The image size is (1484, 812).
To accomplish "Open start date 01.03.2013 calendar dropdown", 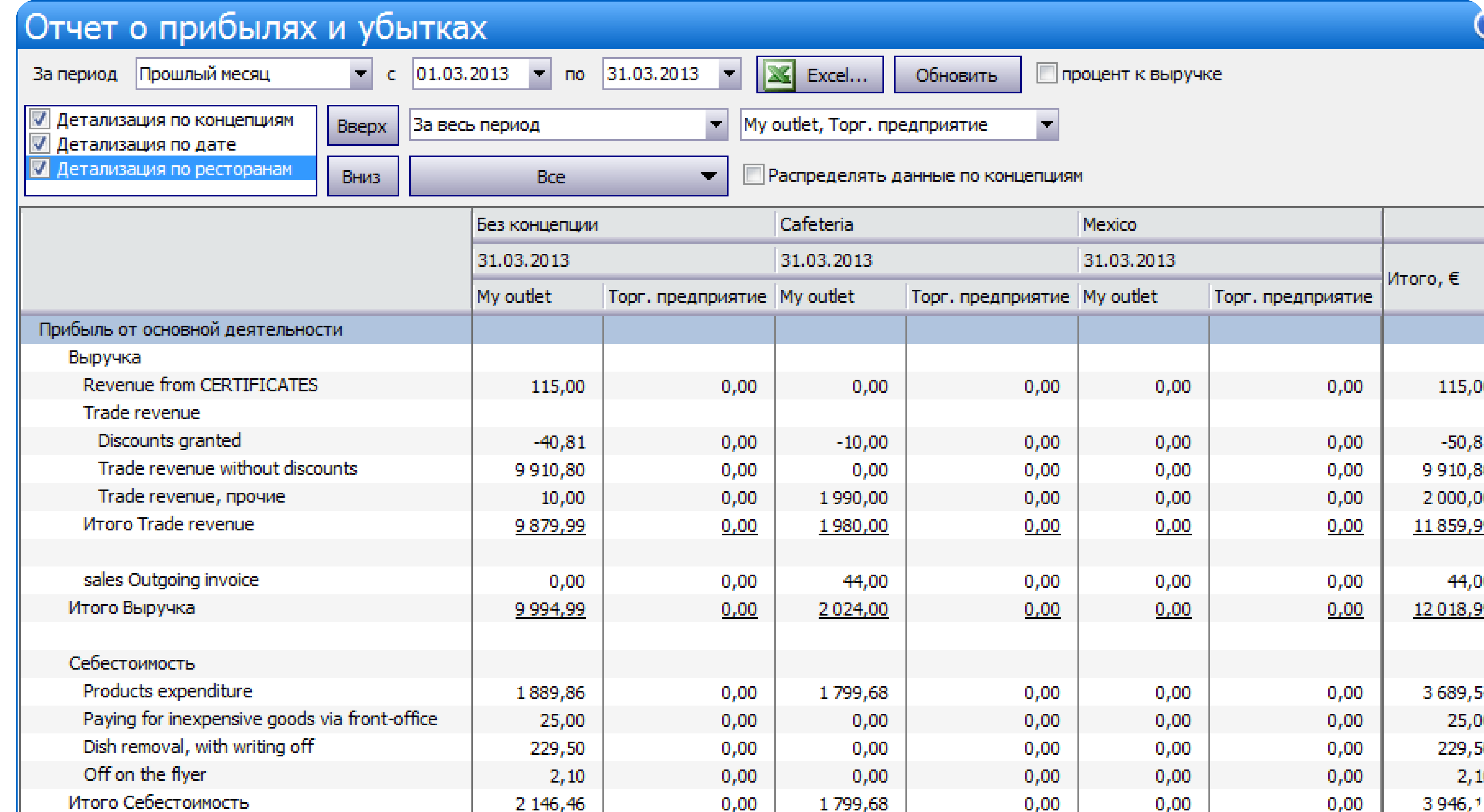I will click(539, 74).
